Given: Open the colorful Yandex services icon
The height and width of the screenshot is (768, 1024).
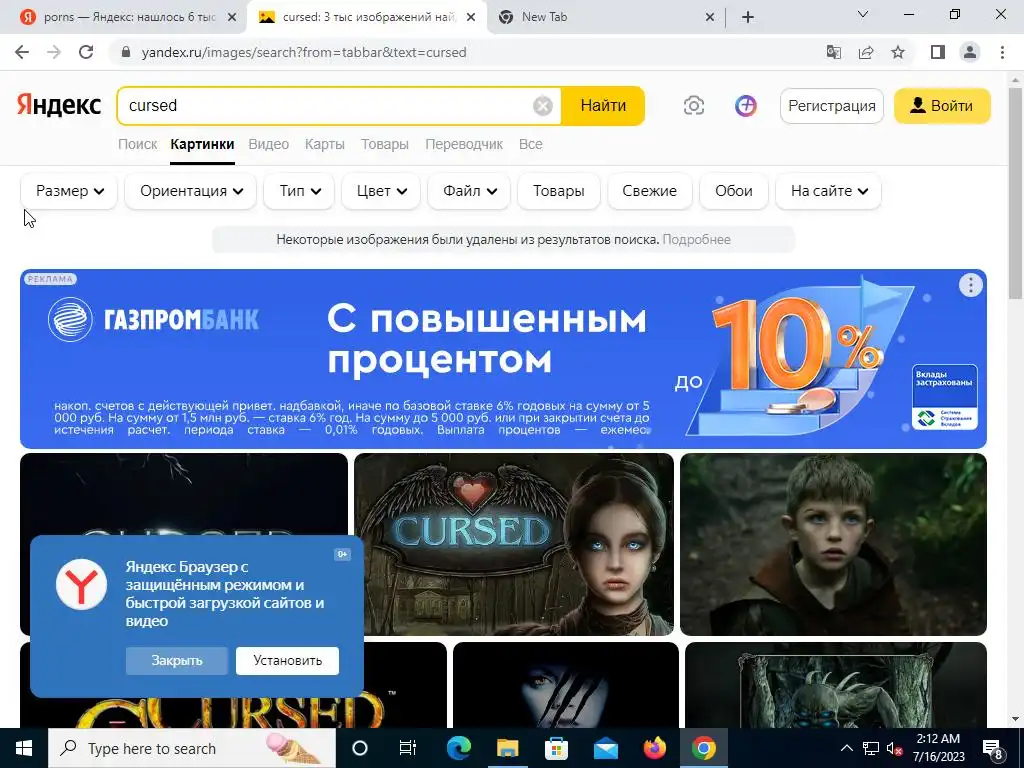Looking at the screenshot, I should pos(746,105).
